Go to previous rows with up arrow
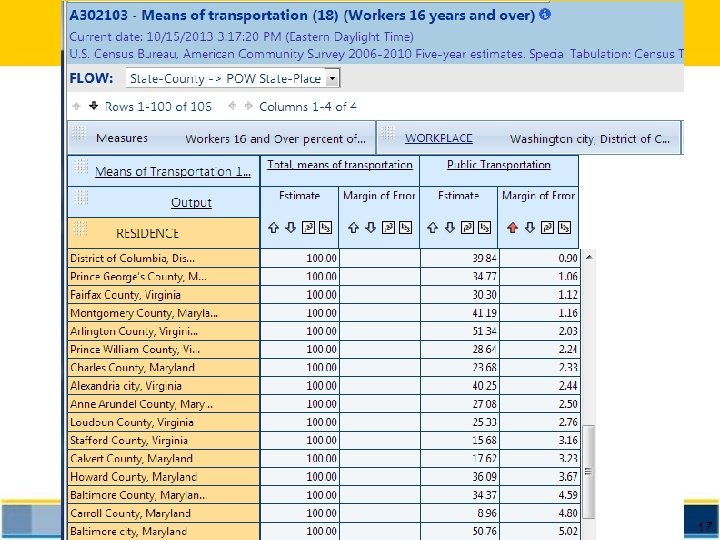720x540 pixels. [x=77, y=106]
